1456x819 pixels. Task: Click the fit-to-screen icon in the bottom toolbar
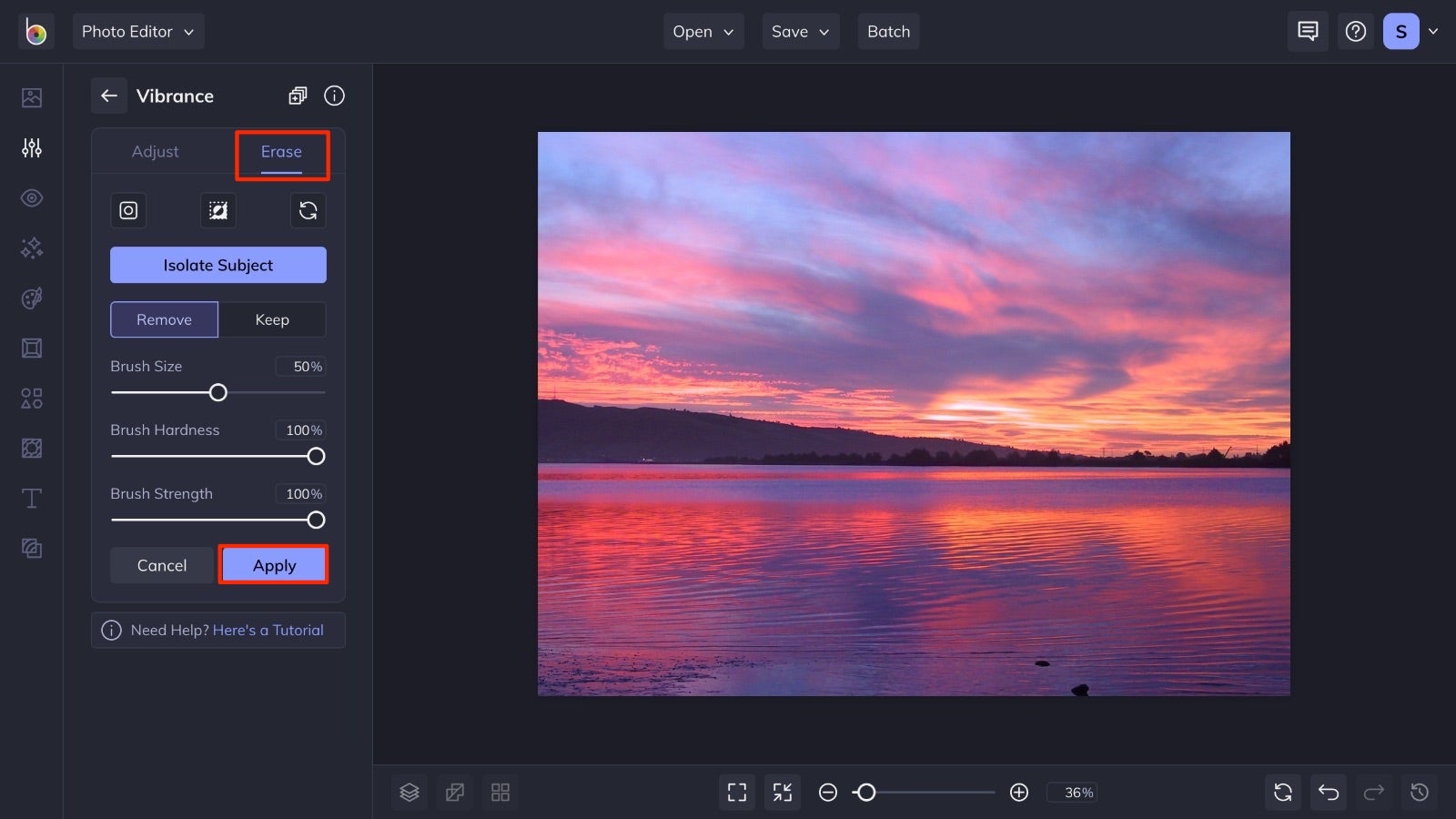pos(737,792)
